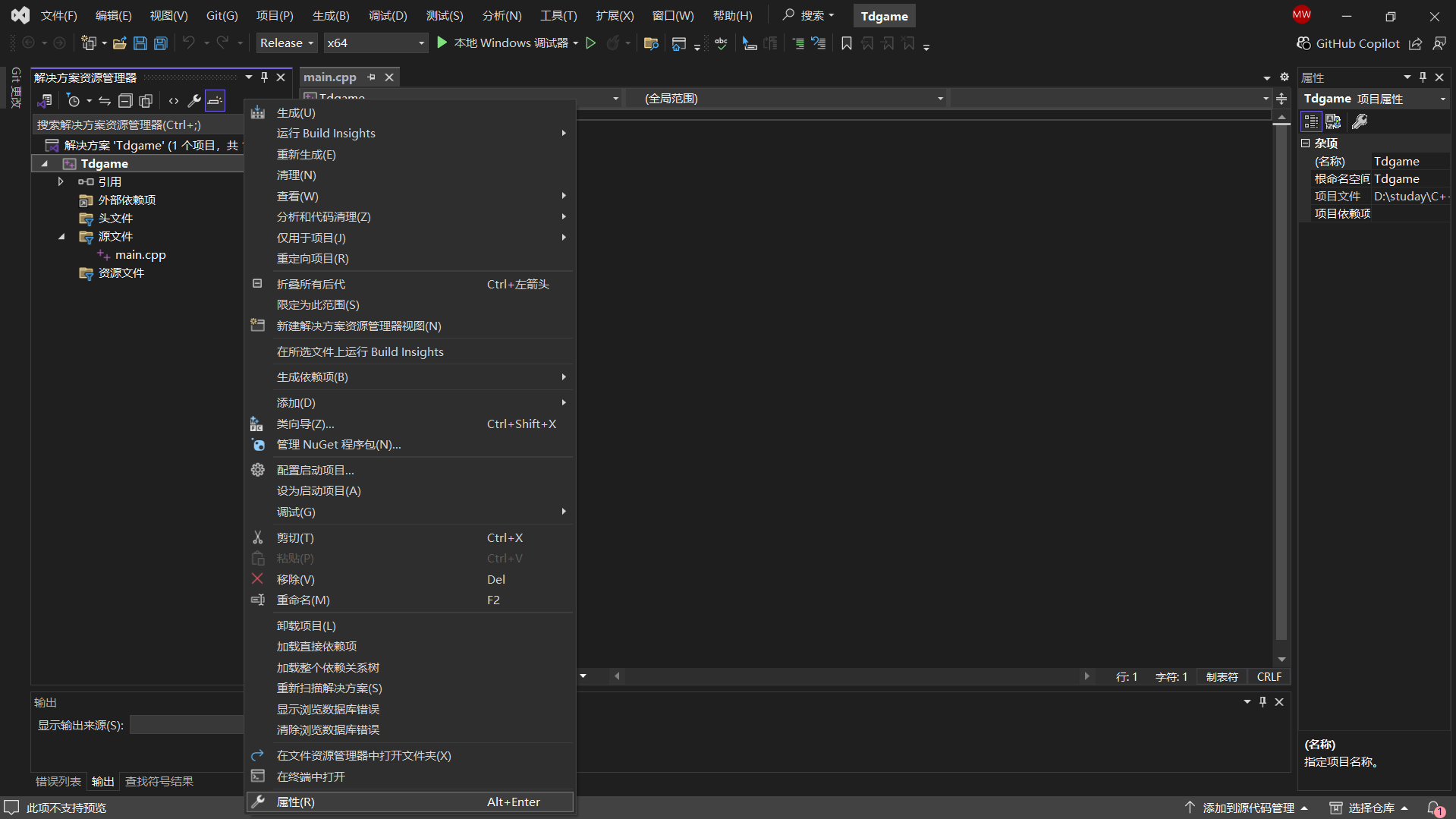Click the wrench Properties icon in Solution Explorer

(194, 101)
